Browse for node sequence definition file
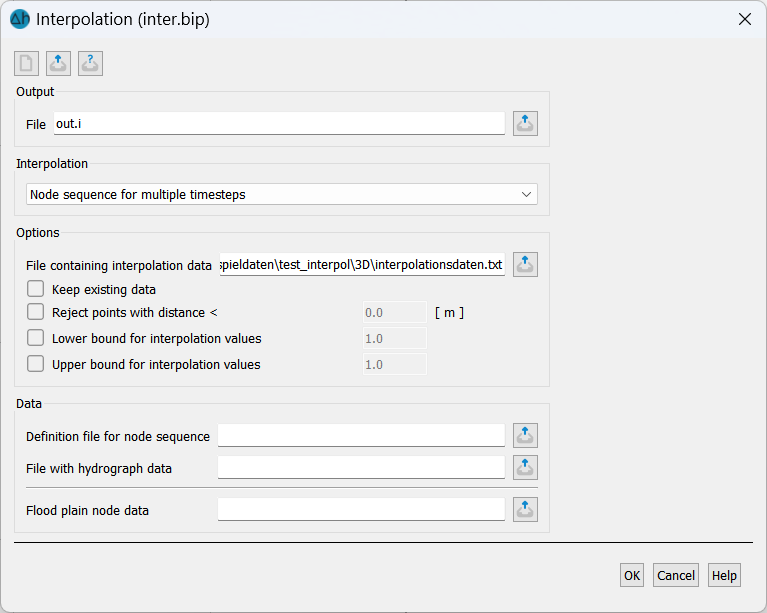The height and width of the screenshot is (613, 767). tap(525, 435)
